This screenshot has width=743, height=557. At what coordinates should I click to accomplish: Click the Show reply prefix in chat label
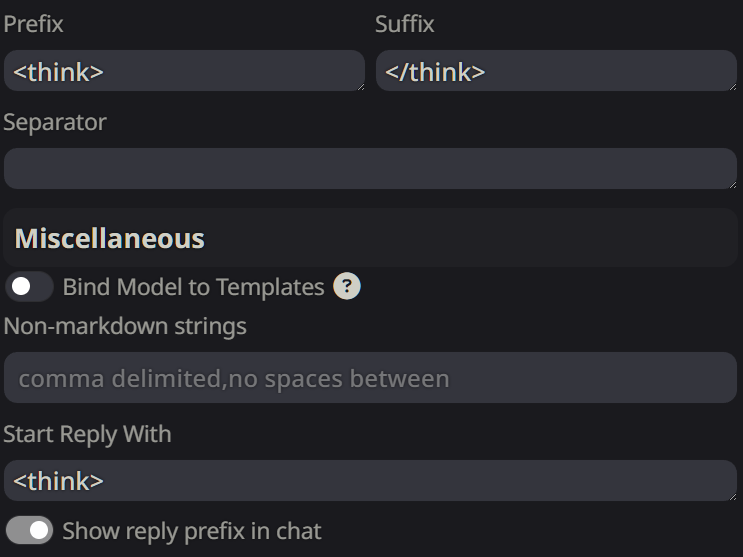(x=192, y=530)
